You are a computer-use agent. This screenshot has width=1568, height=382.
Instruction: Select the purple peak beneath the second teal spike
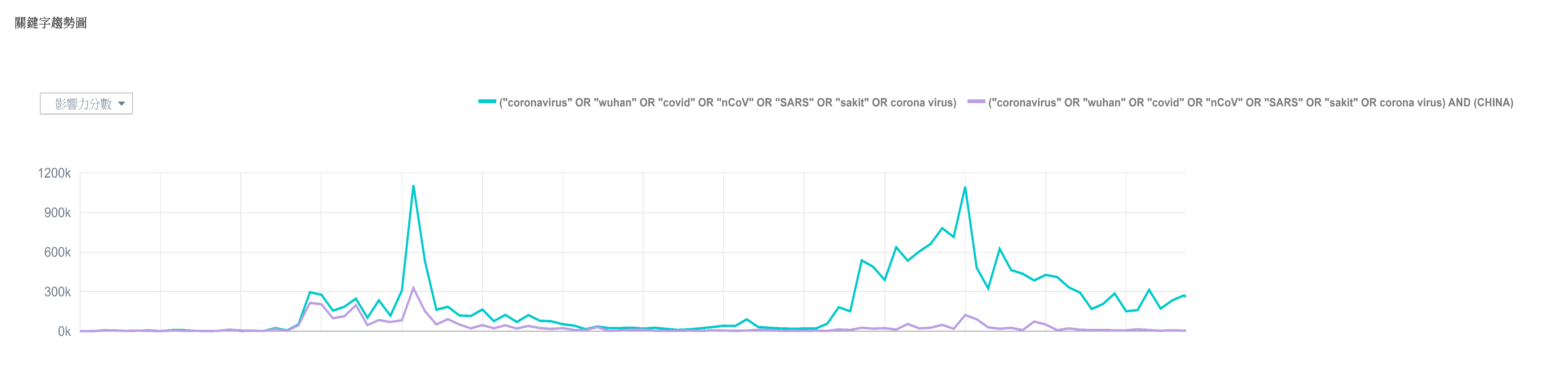tap(965, 315)
